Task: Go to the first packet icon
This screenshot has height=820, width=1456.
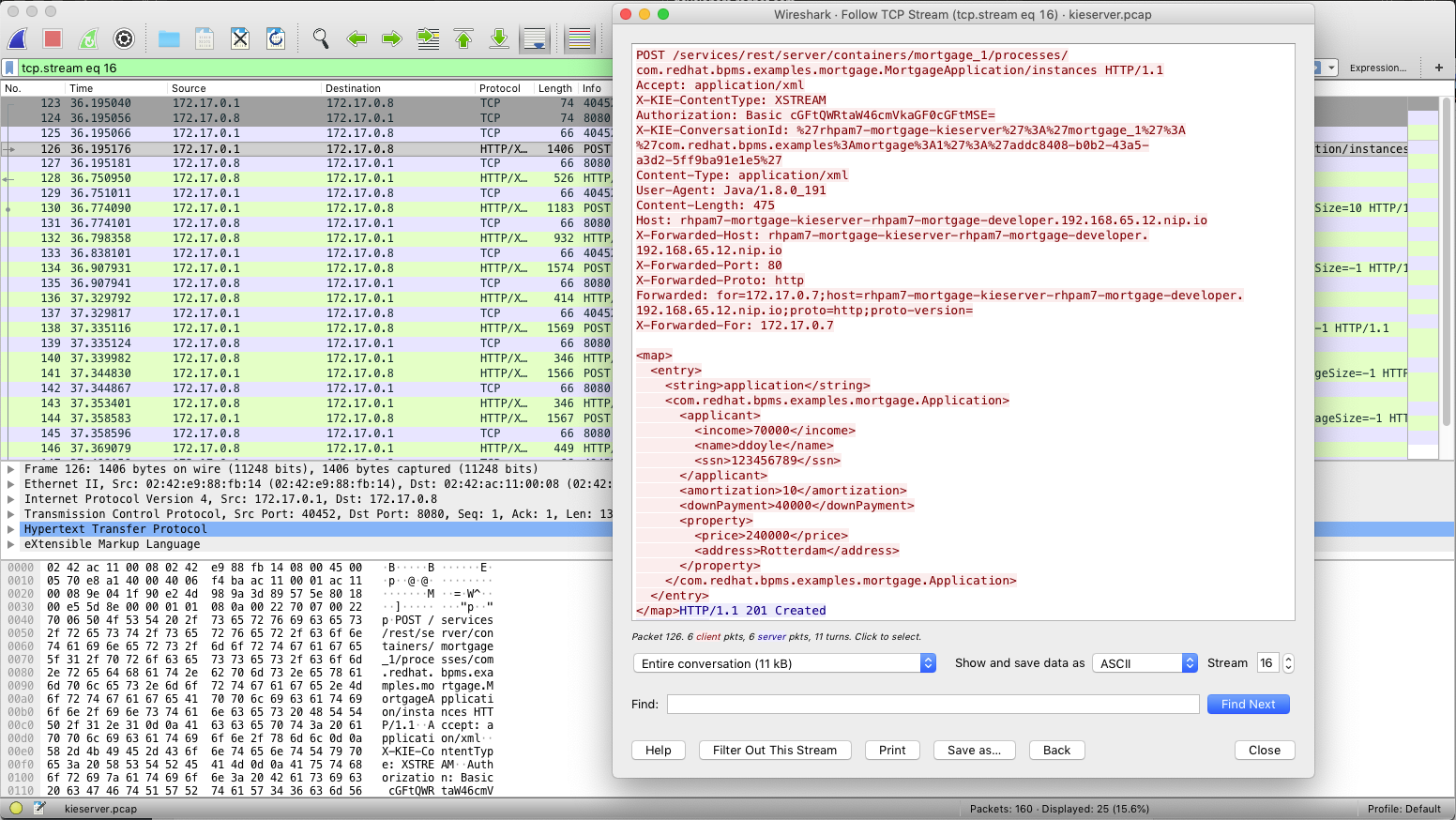Action: point(463,38)
